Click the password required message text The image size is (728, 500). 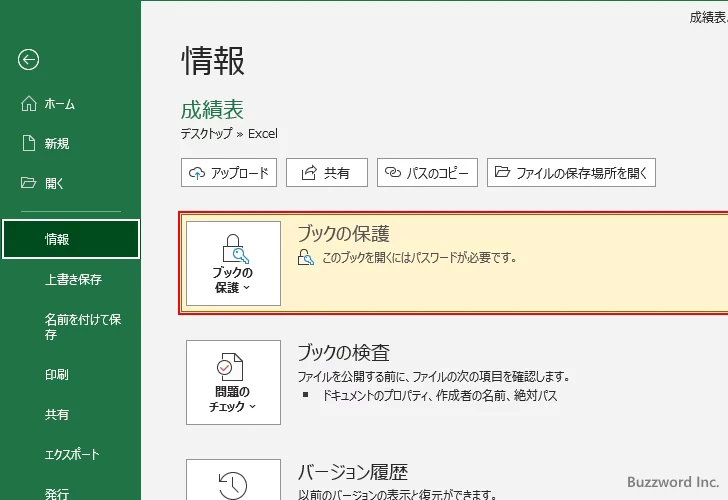tap(420, 257)
